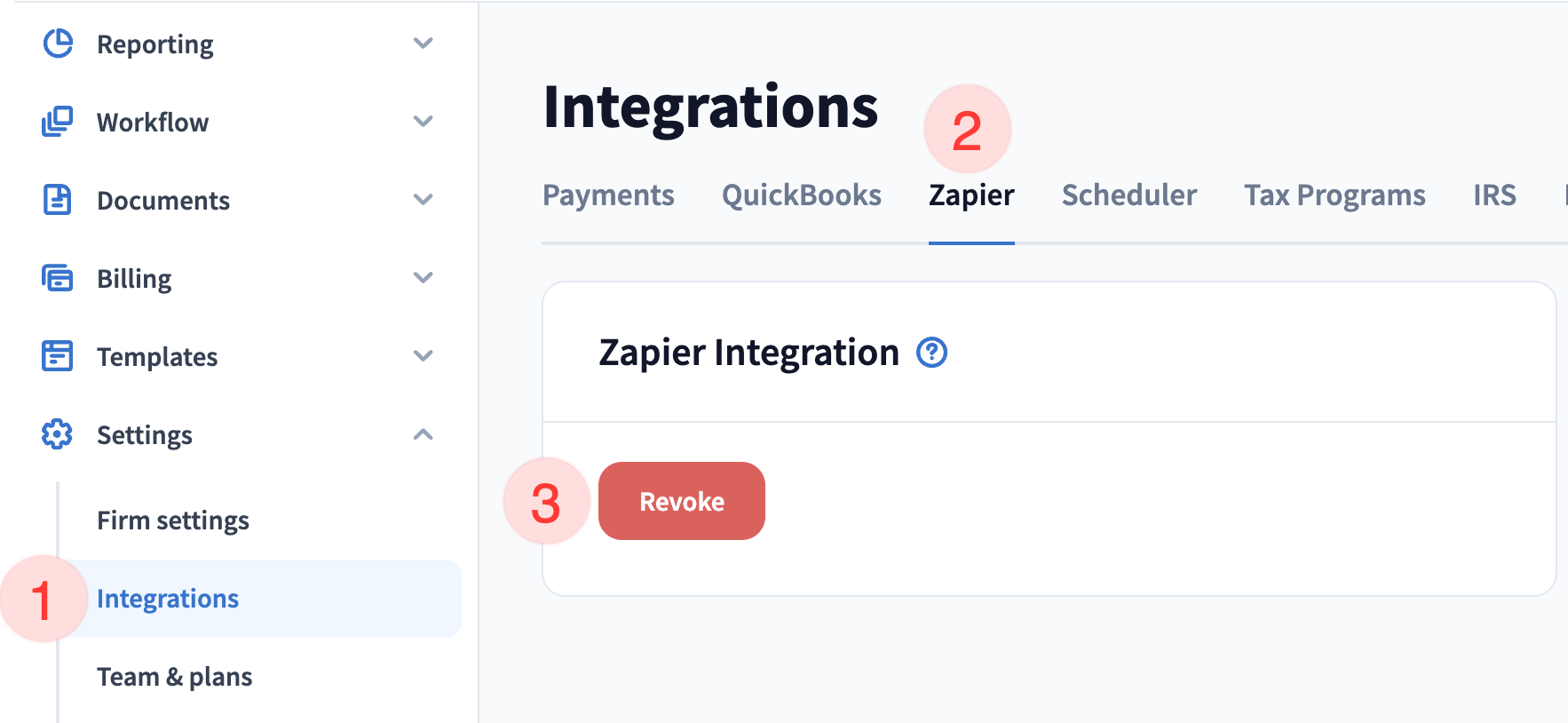Click the Billing cards icon

[58, 278]
